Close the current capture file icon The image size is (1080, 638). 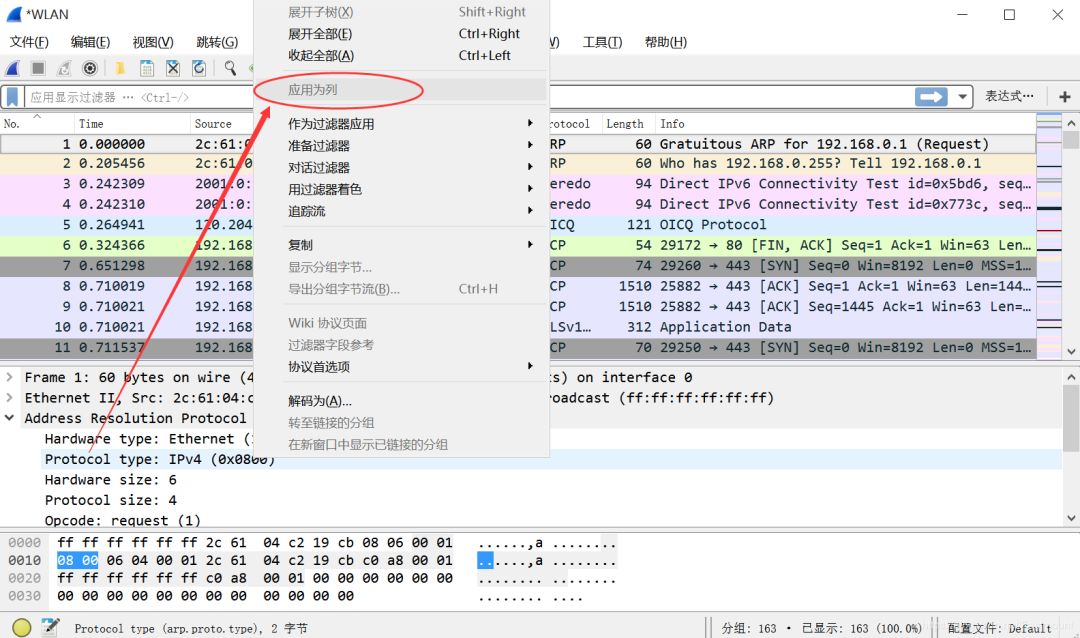pos(173,68)
